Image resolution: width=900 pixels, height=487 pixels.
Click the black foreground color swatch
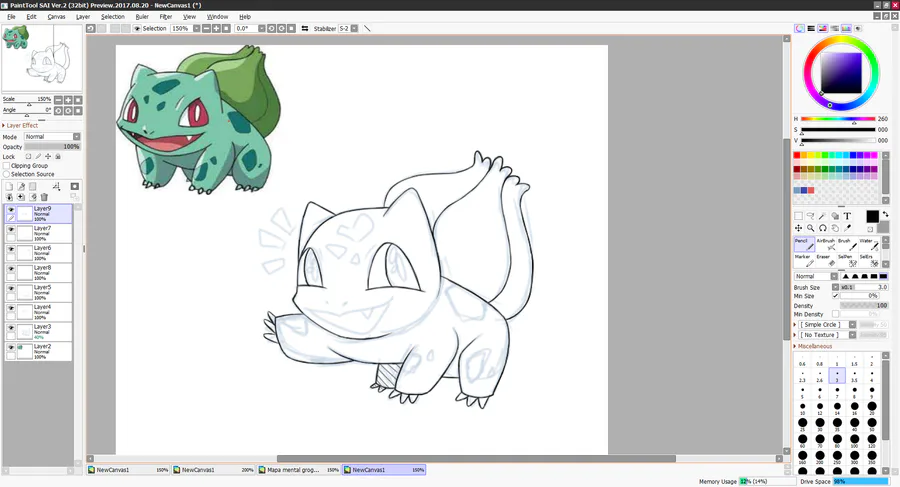[x=872, y=217]
